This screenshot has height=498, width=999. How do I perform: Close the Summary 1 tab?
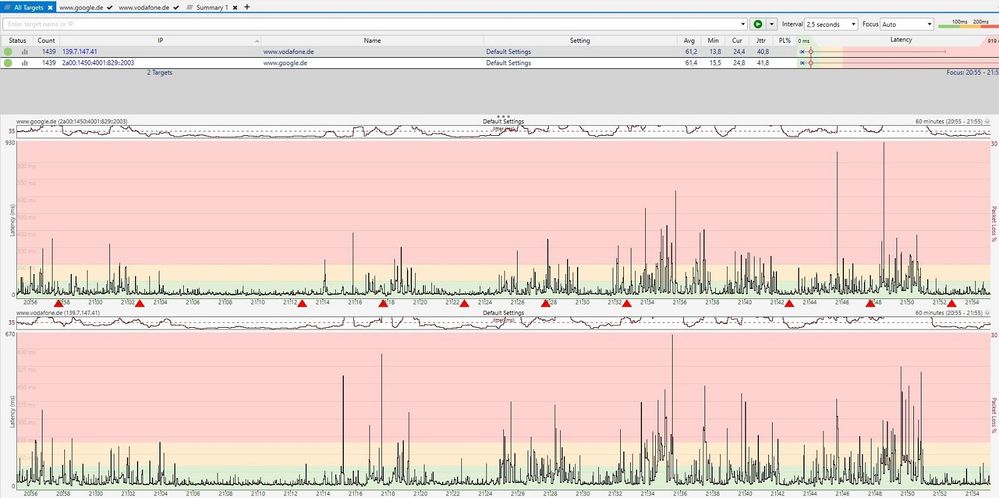235,7
